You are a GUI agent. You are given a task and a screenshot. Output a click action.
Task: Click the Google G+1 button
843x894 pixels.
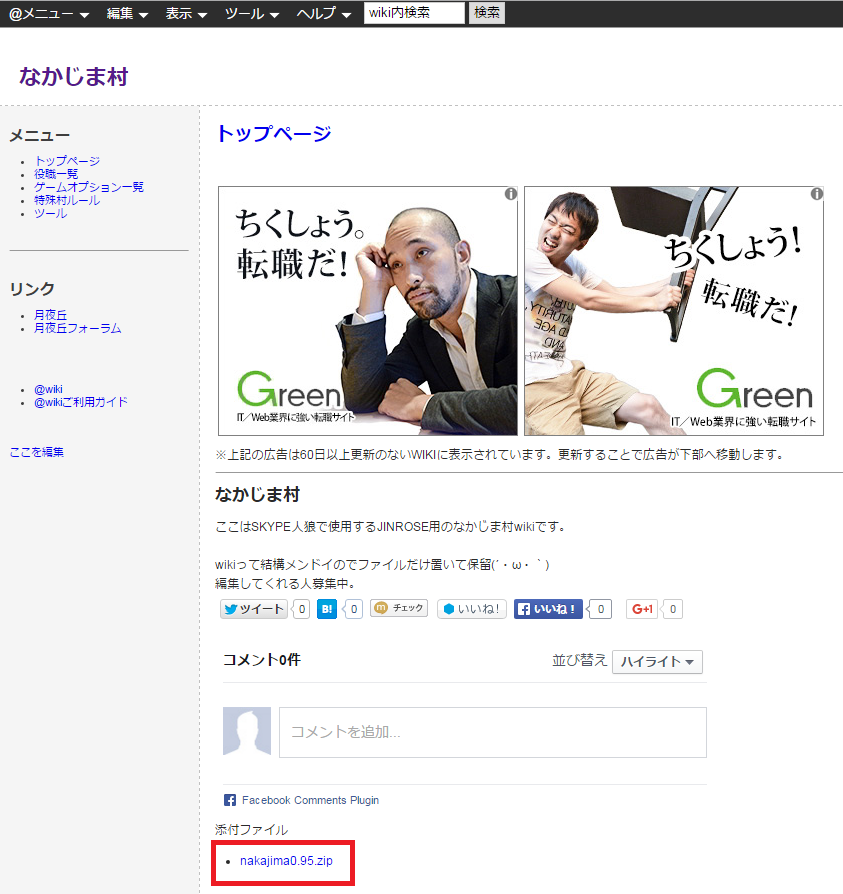pyautogui.click(x=642, y=609)
